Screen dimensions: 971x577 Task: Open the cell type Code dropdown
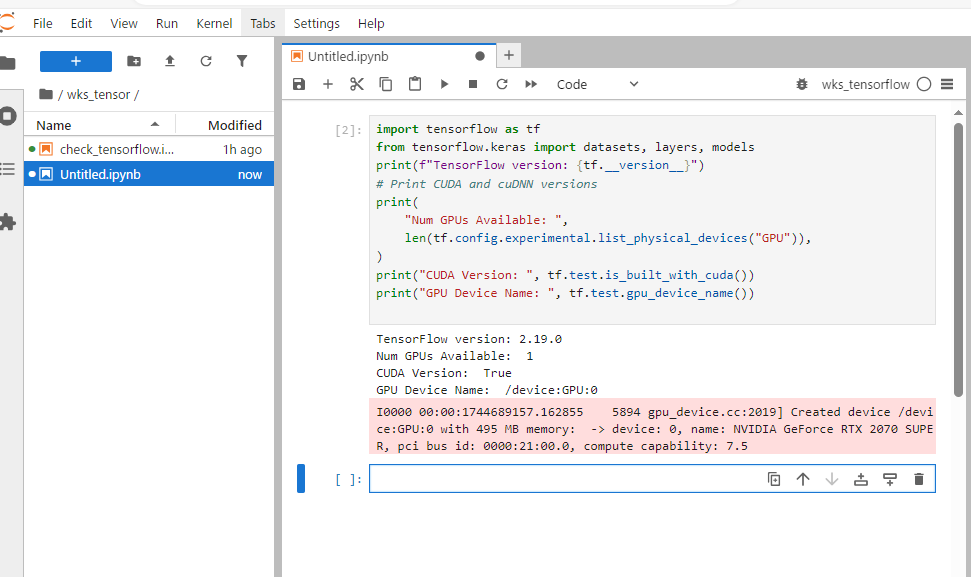click(598, 84)
